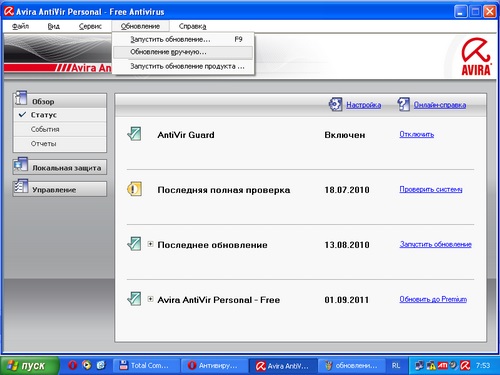Expand the Обзор sidebar section
Viewport: 500px width, 375px height.
pyautogui.click(x=60, y=101)
